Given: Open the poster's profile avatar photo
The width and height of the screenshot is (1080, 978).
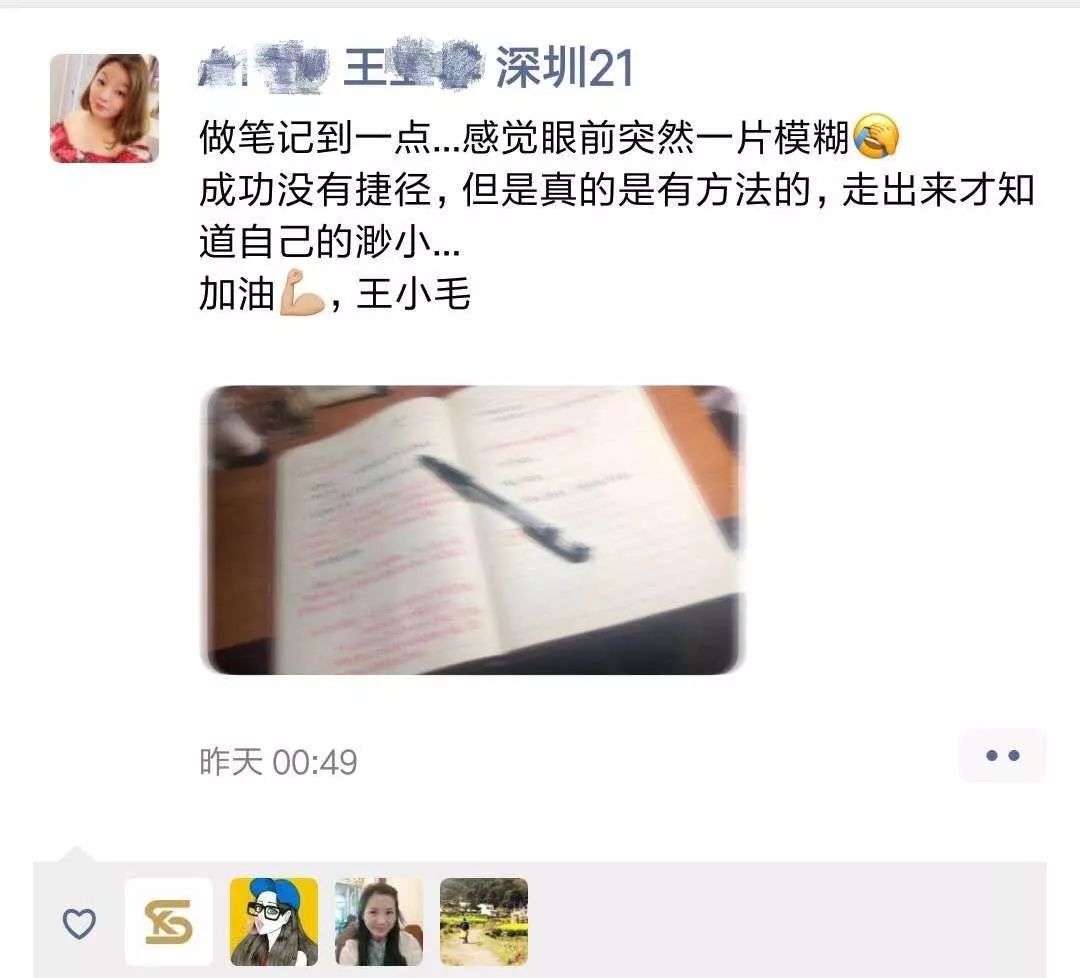Looking at the screenshot, I should click(104, 108).
